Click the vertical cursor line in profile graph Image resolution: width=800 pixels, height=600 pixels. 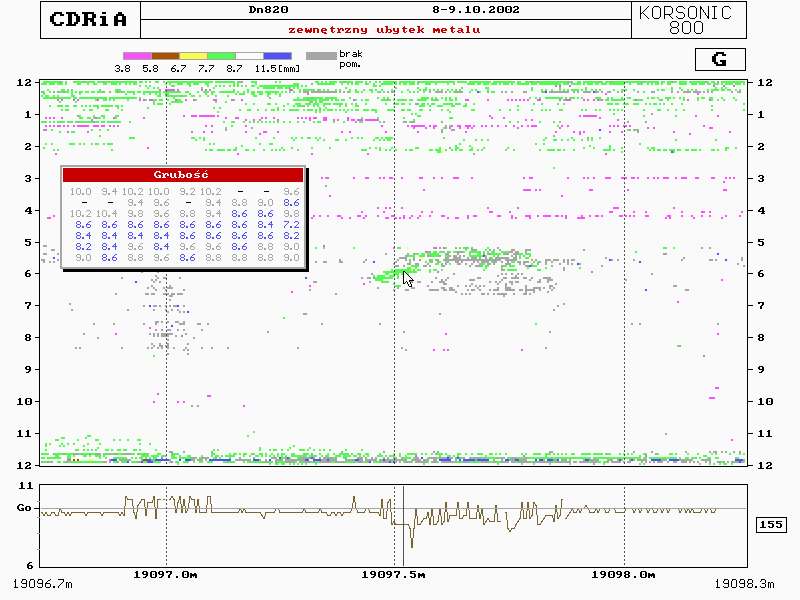(404, 526)
